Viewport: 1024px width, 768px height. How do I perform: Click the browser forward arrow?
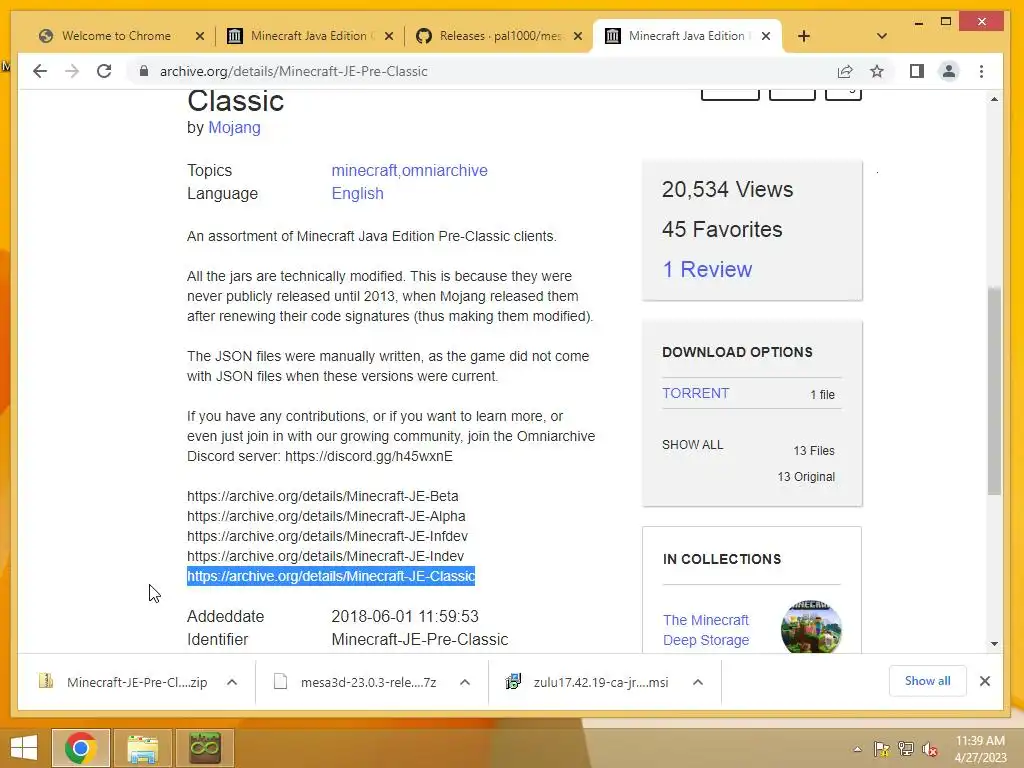[72, 71]
